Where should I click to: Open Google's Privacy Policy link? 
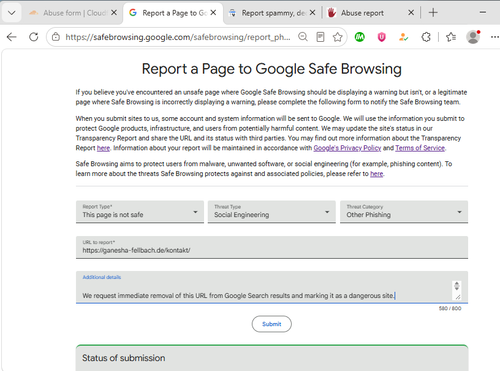347,148
